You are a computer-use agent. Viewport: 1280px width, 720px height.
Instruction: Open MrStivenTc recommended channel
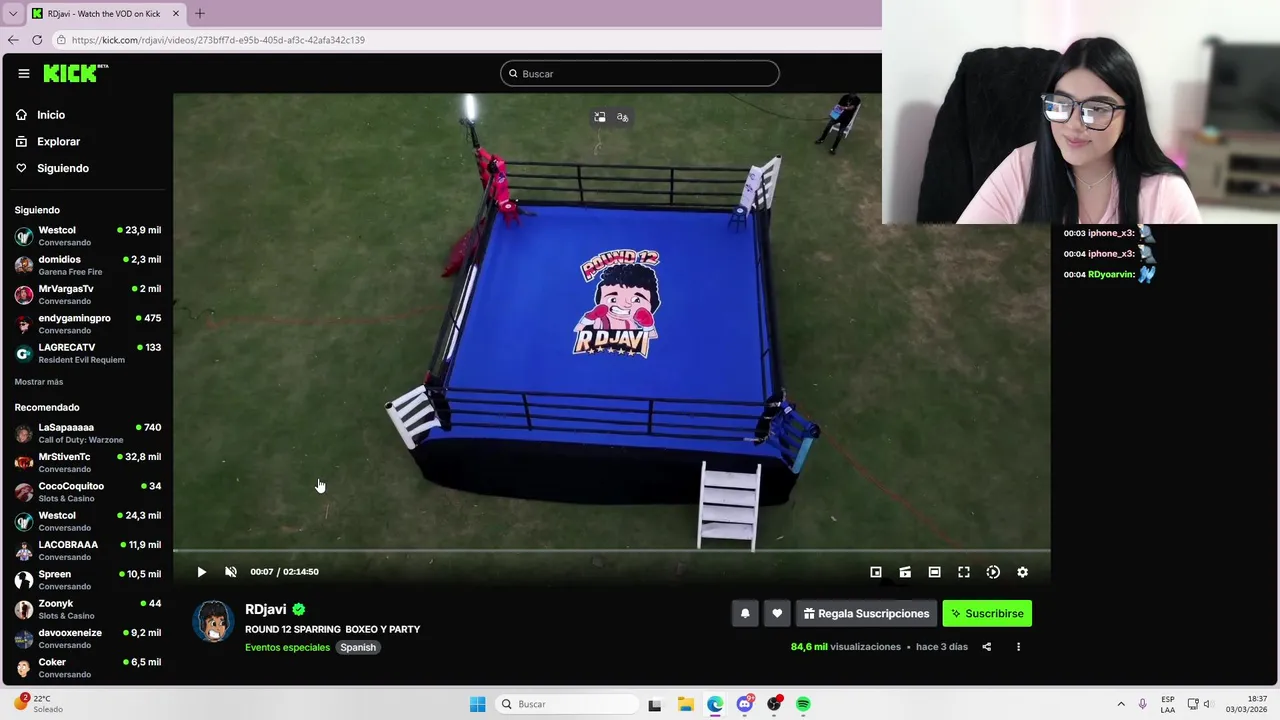pyautogui.click(x=87, y=462)
